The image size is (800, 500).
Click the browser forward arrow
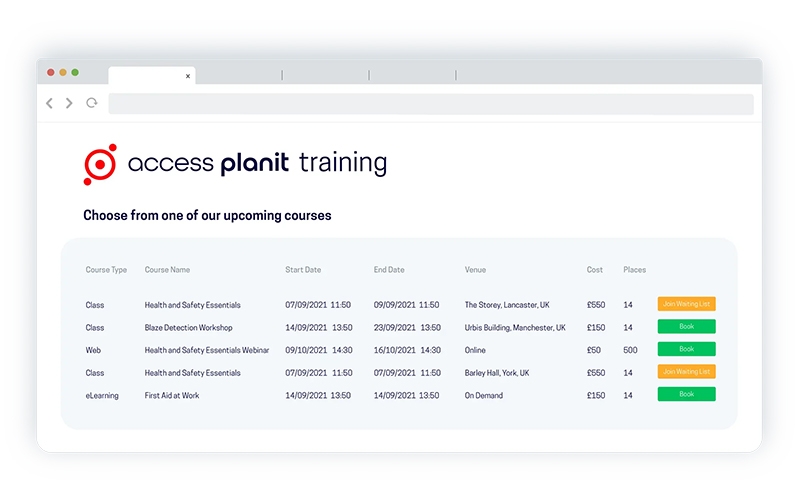[69, 103]
